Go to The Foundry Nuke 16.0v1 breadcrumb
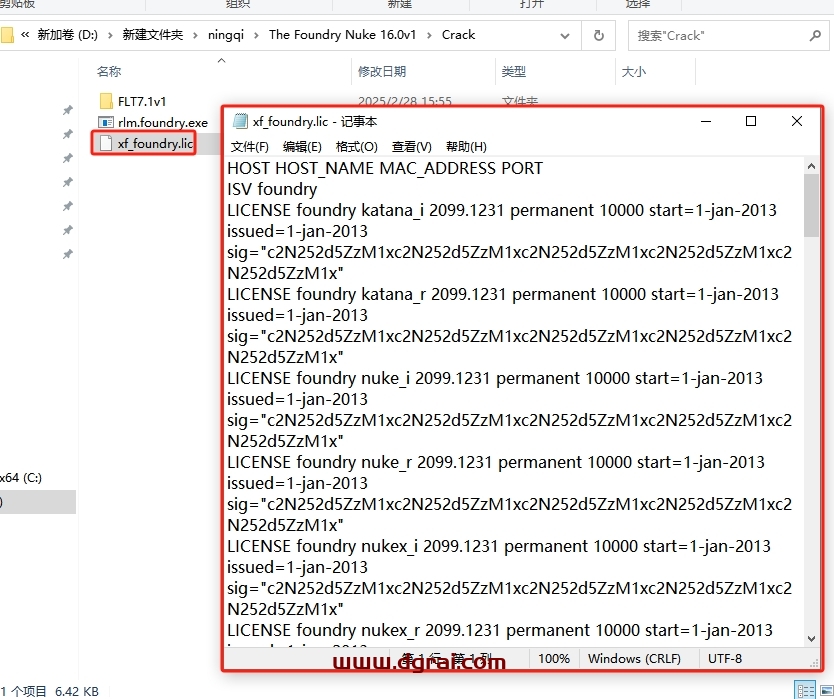 pos(343,35)
